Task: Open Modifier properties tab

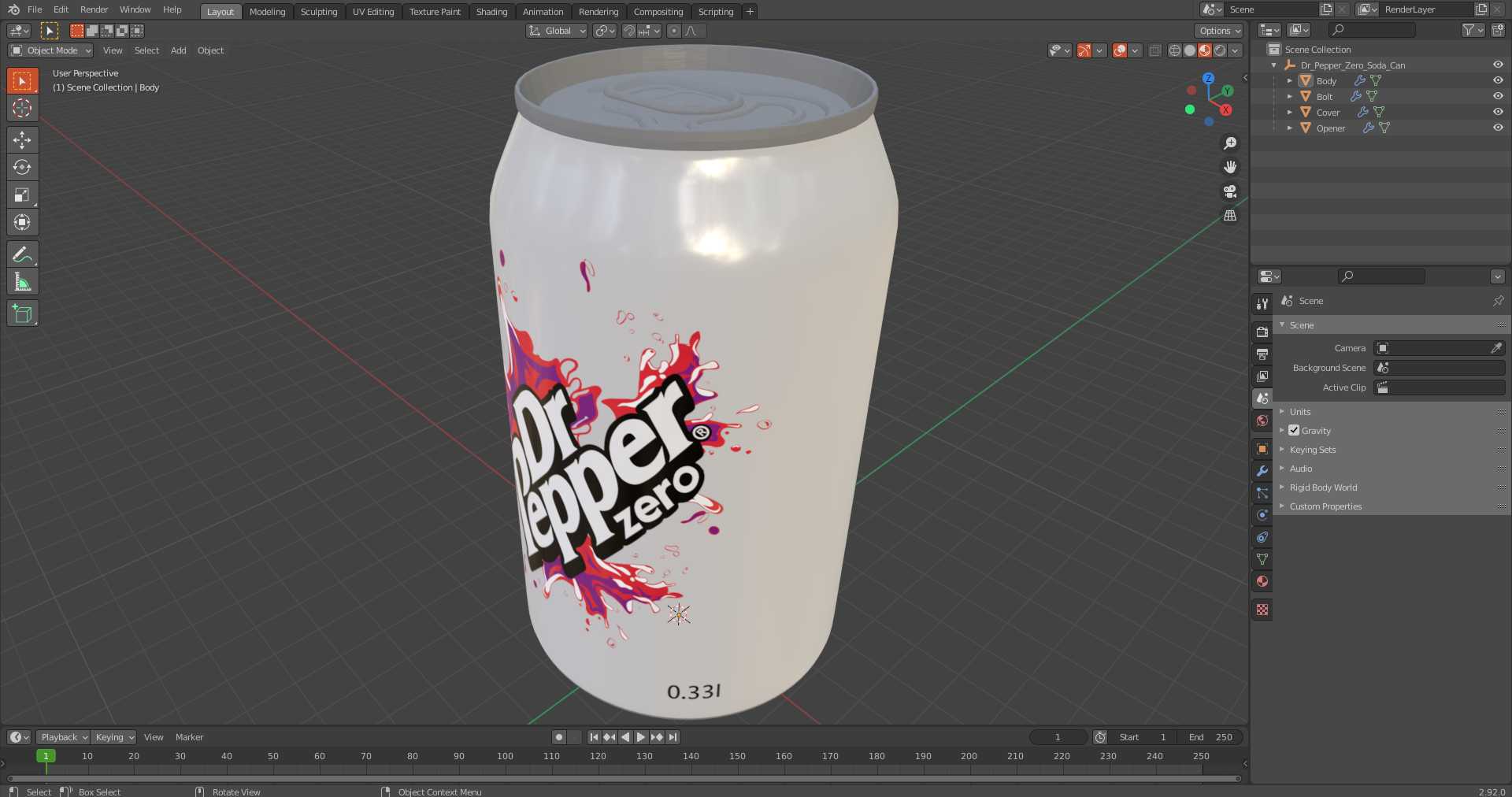Action: (x=1262, y=471)
